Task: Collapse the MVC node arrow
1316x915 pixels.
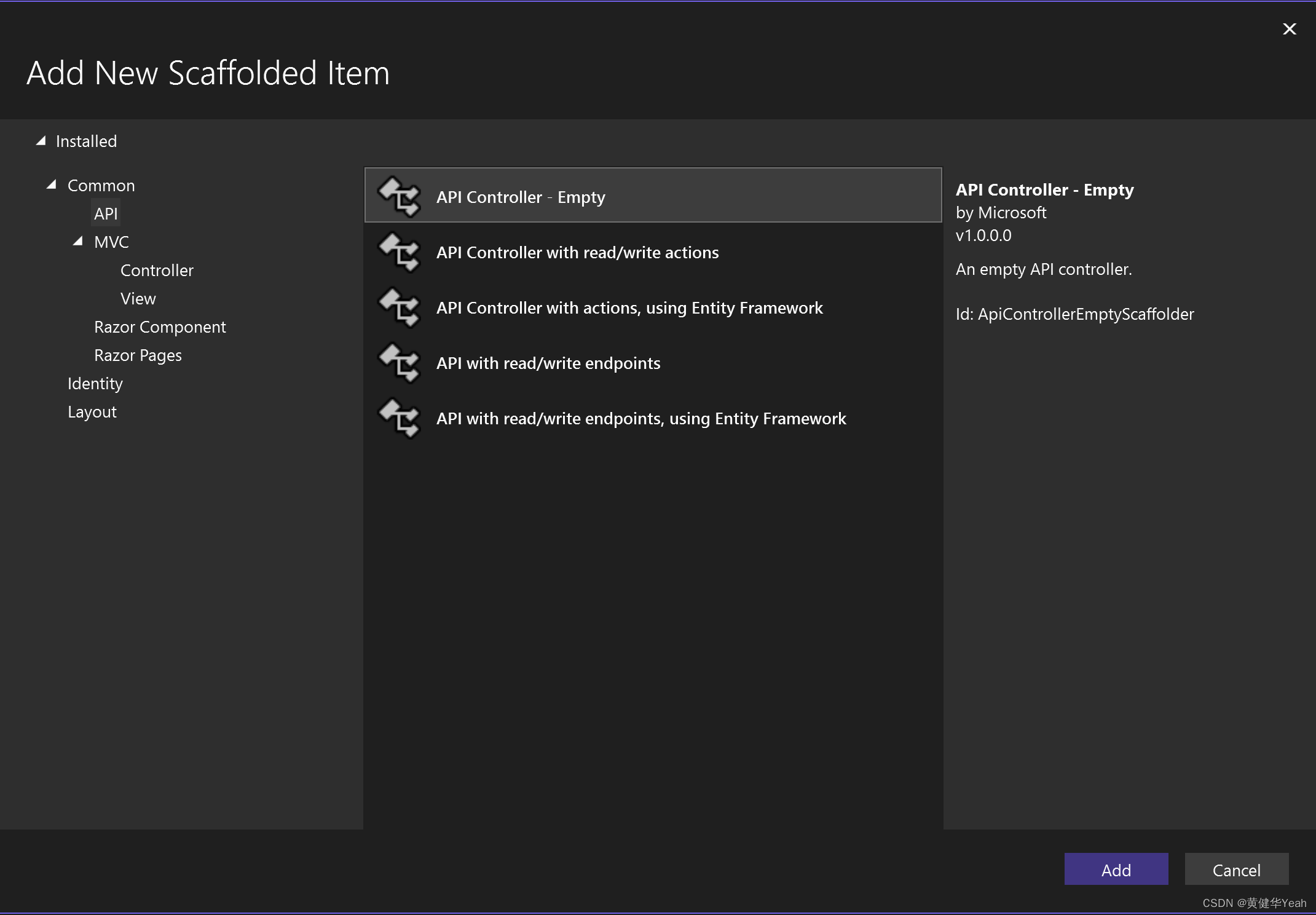Action: coord(78,241)
